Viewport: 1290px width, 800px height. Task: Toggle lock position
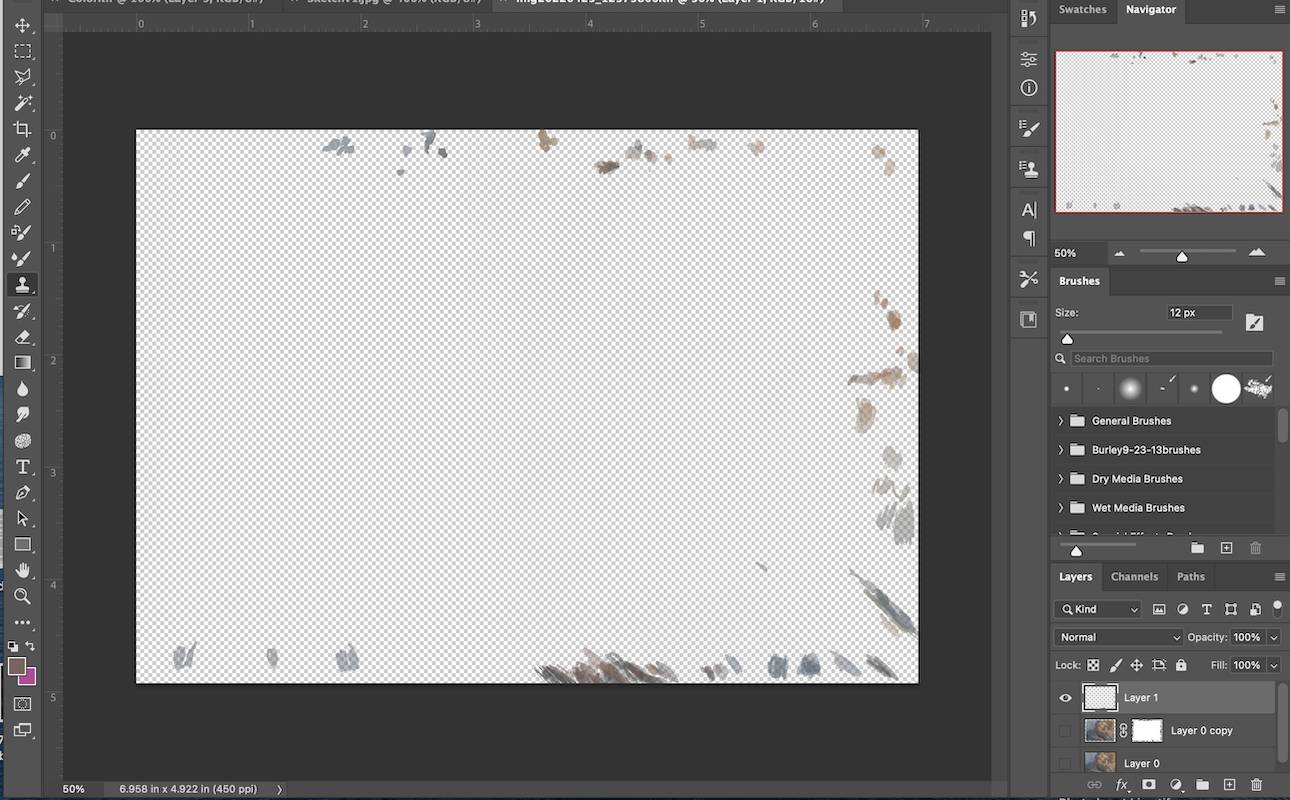pyautogui.click(x=1137, y=665)
